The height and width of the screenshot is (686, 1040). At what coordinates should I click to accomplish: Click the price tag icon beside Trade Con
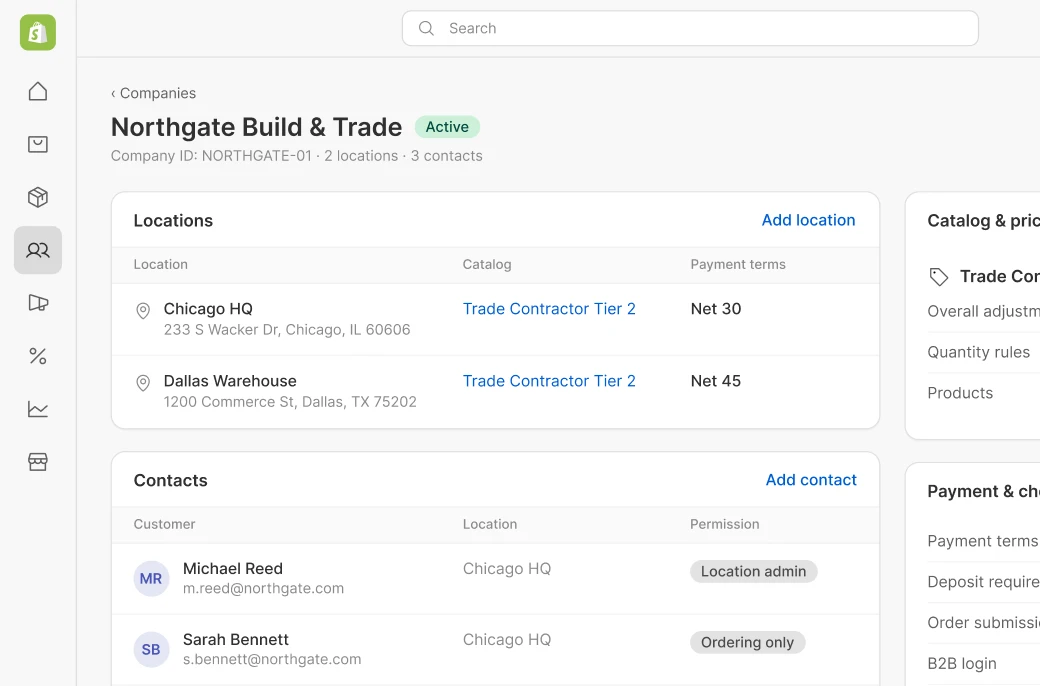point(939,277)
